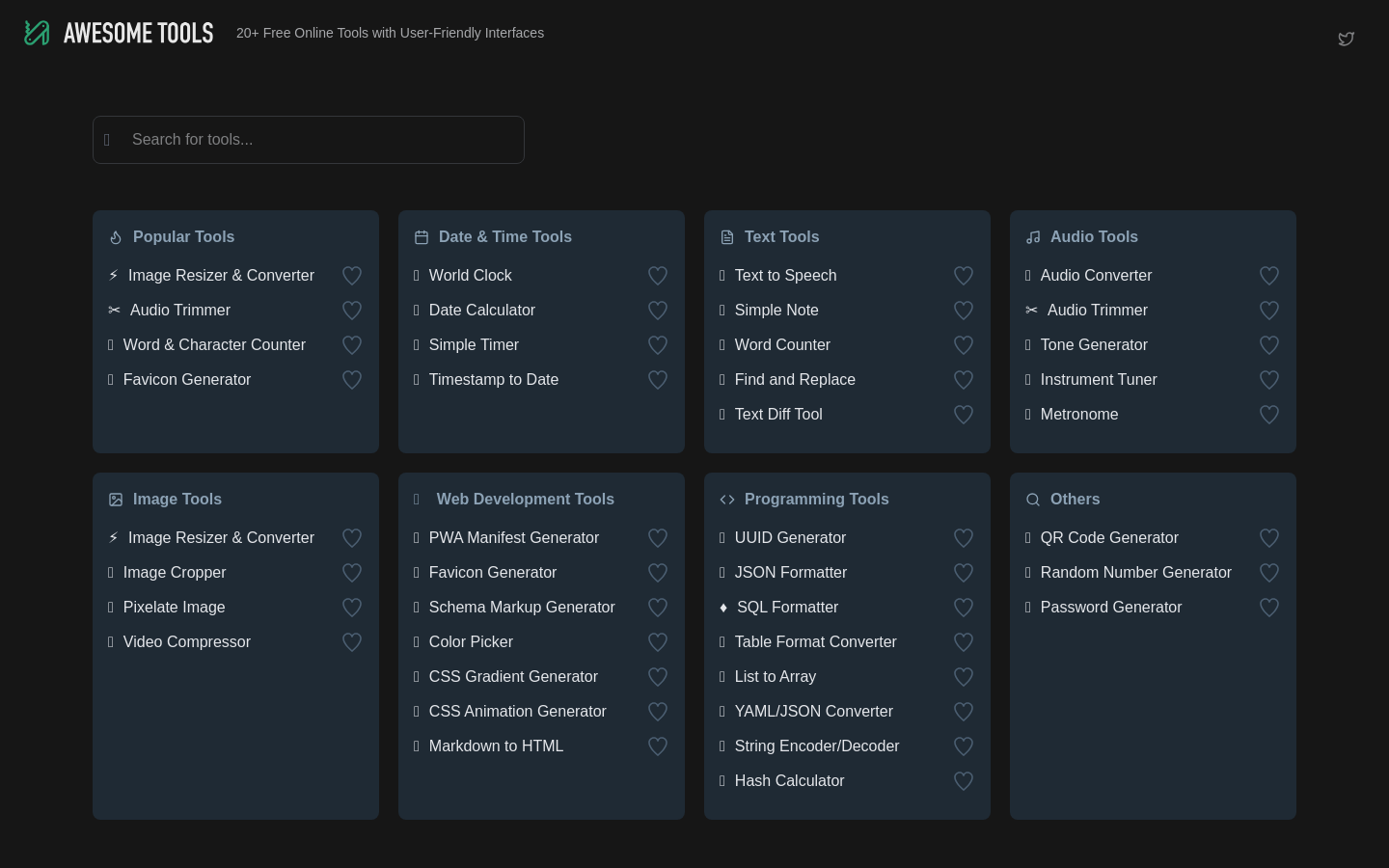Click the code brackets icon beside Programming Tools
The height and width of the screenshot is (868, 1389).
(x=727, y=500)
